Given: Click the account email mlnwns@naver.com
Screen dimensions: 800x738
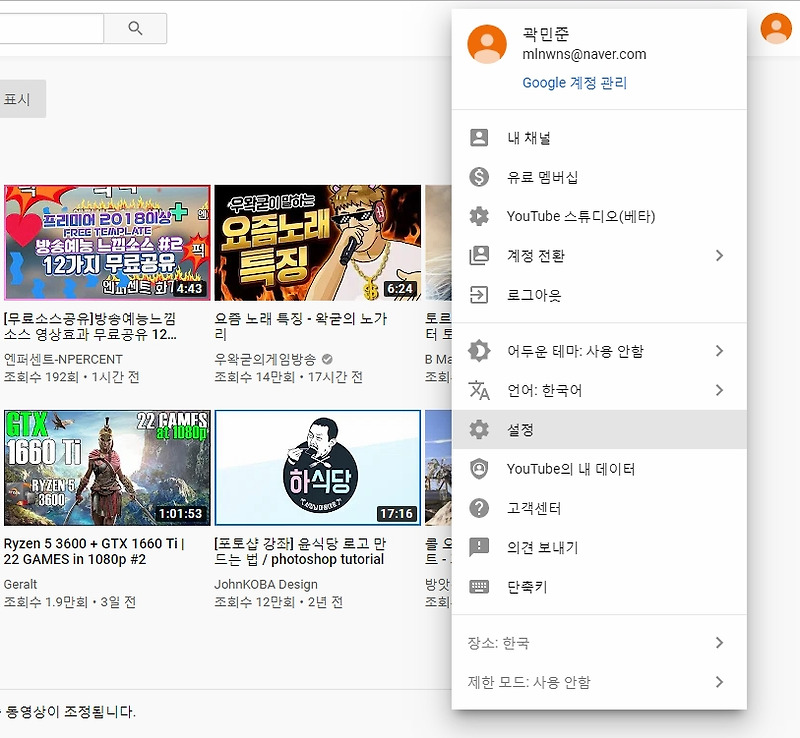Looking at the screenshot, I should tap(584, 54).
